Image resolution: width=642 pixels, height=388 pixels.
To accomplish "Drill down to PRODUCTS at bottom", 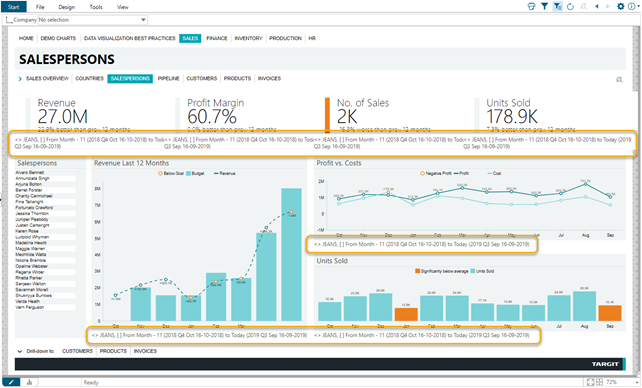I will (113, 351).
